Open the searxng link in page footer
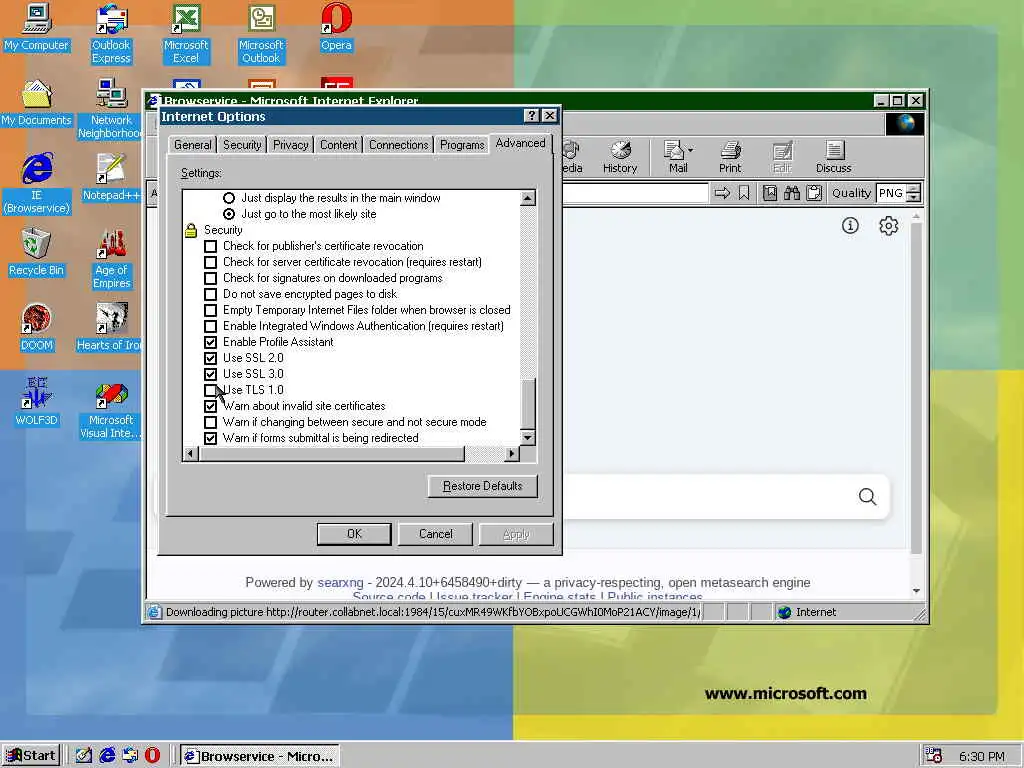 click(x=340, y=583)
